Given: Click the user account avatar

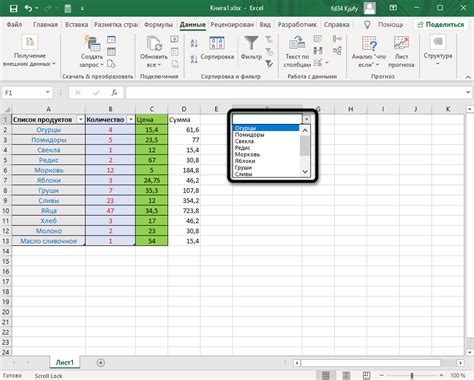Looking at the screenshot, I should tap(370, 8).
